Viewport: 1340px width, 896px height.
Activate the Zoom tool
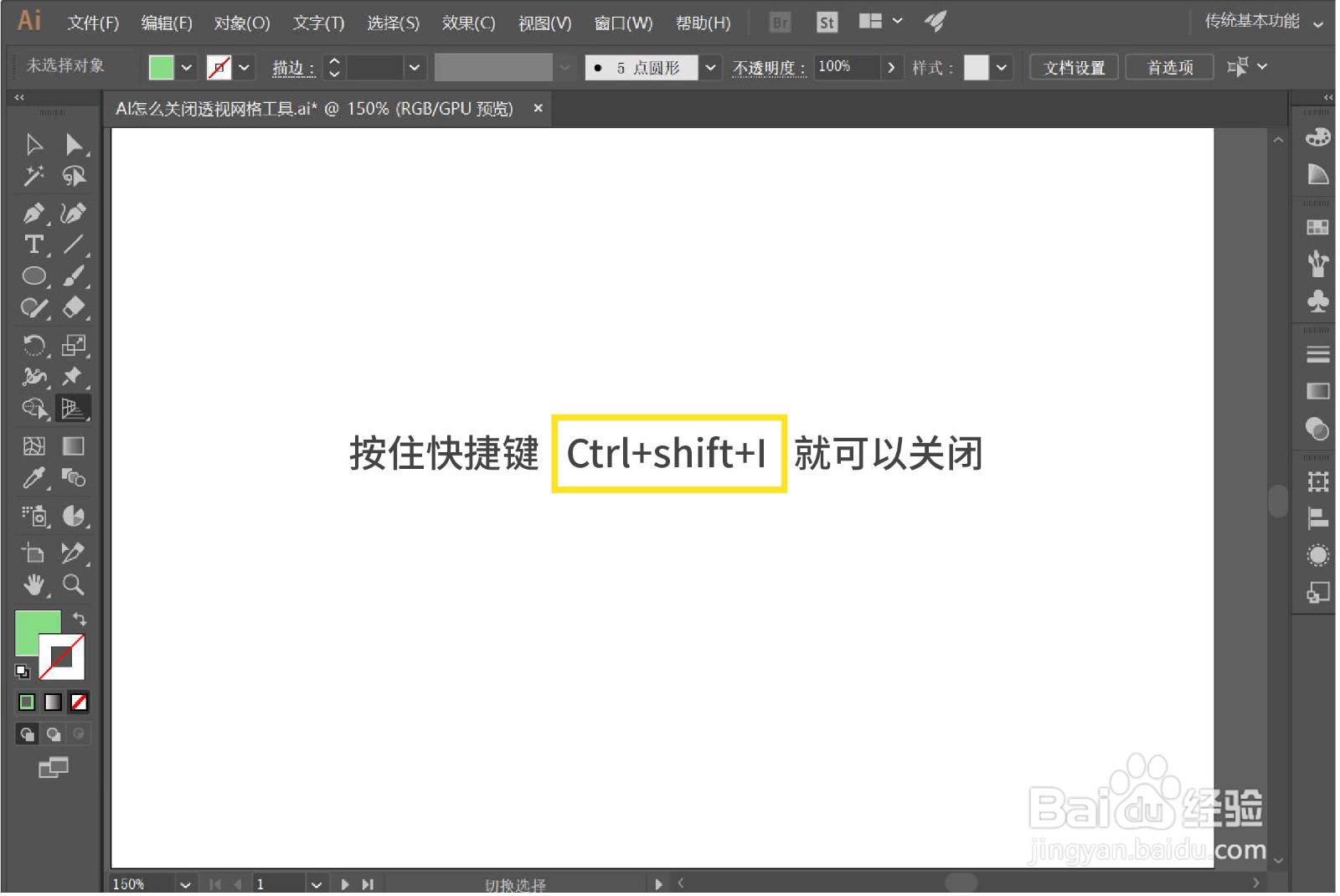74,584
